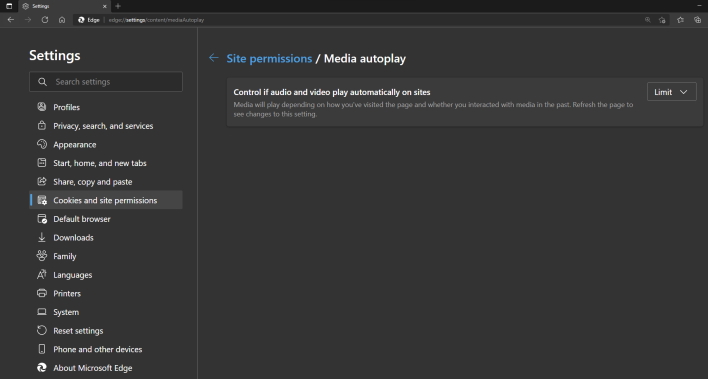Click the browser Forward arrow

[x=28, y=20]
